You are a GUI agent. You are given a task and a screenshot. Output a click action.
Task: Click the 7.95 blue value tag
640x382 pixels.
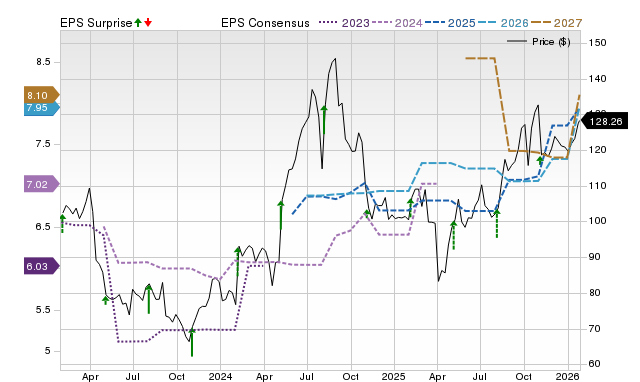(x=42, y=109)
